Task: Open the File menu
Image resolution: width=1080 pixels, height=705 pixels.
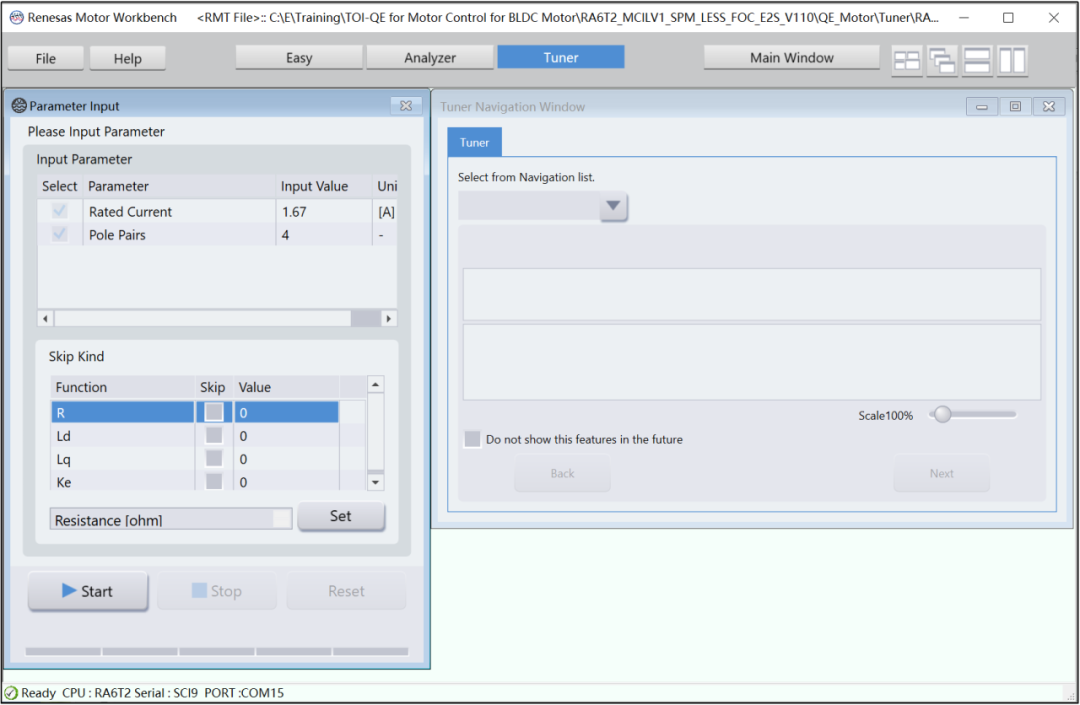Action: tap(45, 59)
